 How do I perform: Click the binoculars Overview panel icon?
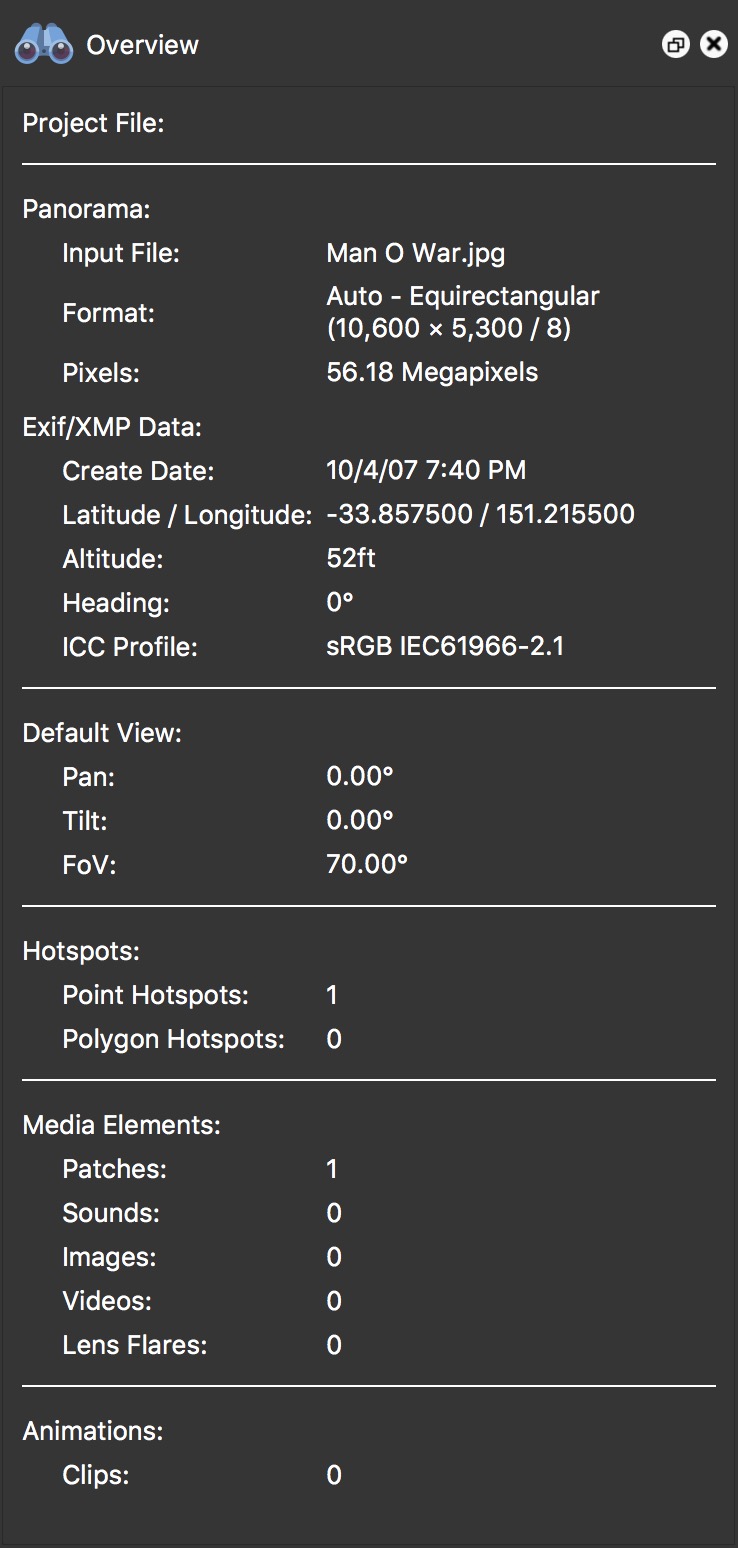tap(40, 44)
